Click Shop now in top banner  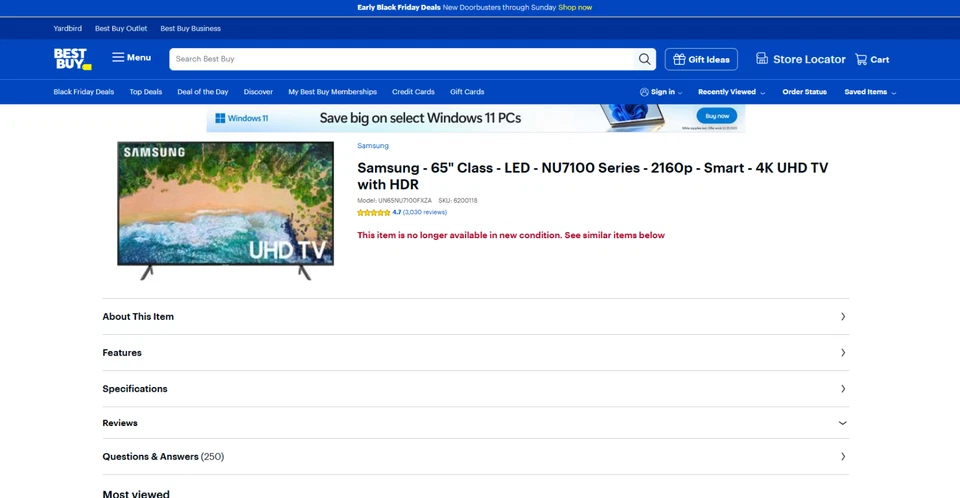[575, 7]
